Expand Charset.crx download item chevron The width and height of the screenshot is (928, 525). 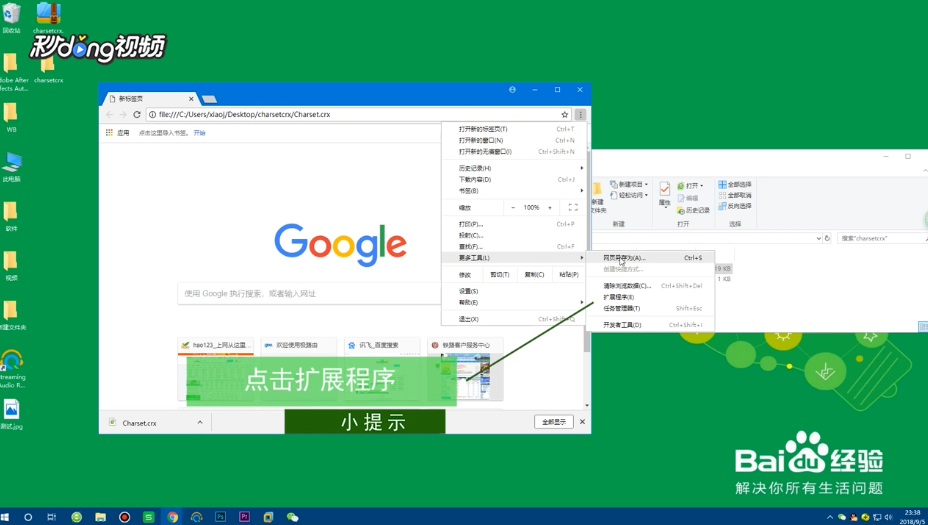click(200, 422)
